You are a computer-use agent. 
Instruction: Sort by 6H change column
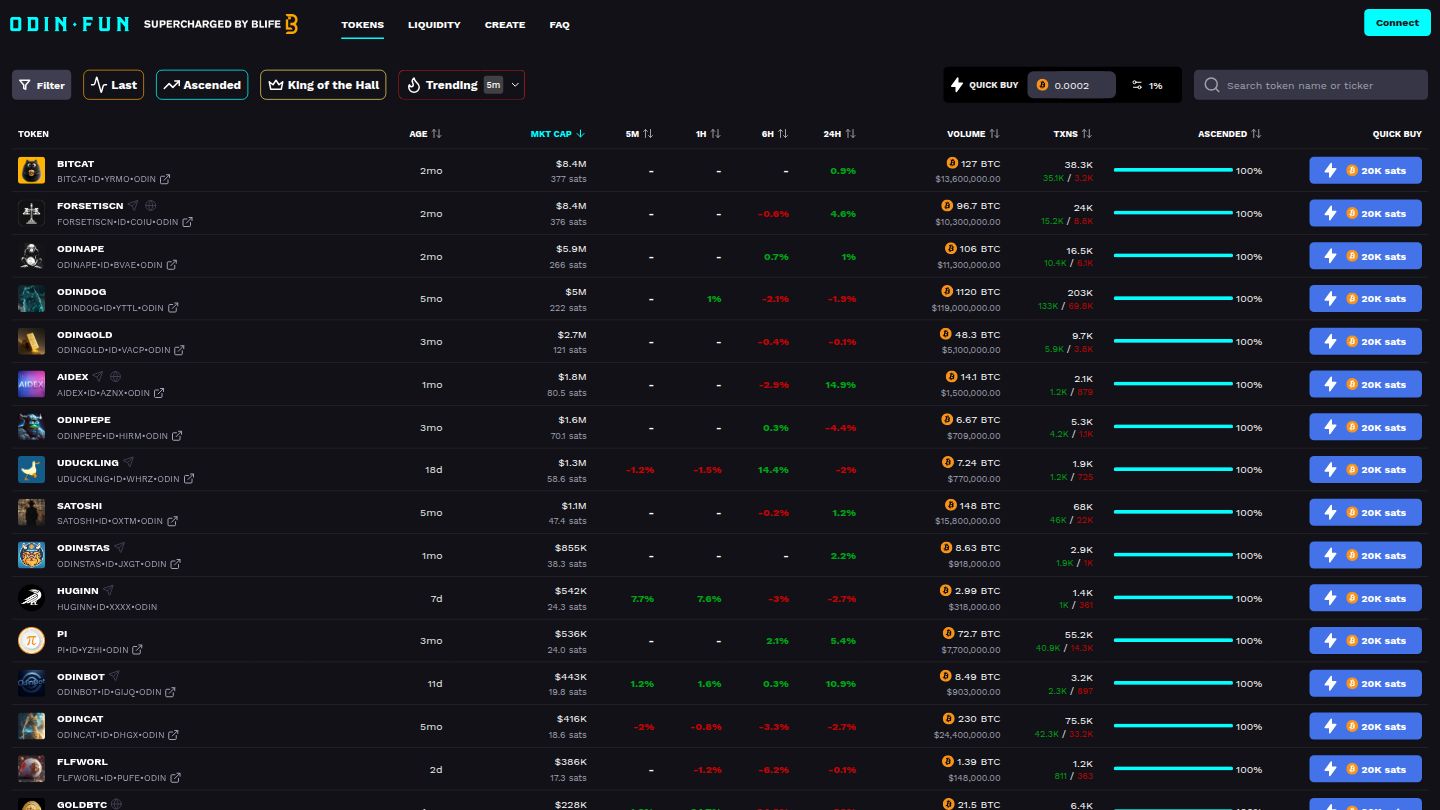tap(774, 134)
